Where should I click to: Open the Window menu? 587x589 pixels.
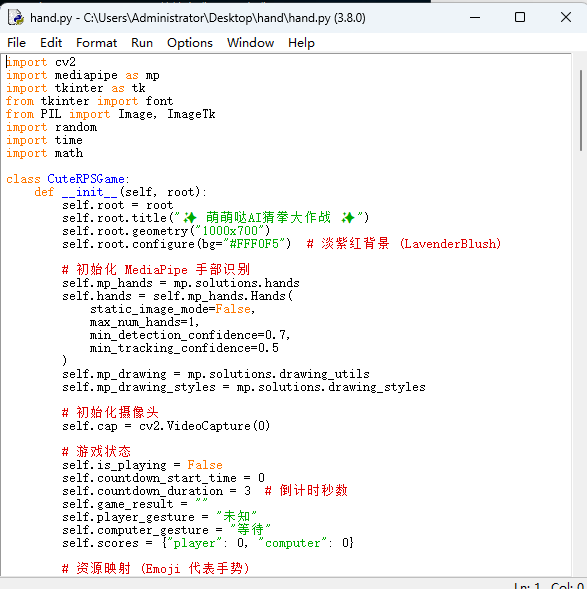click(x=250, y=43)
